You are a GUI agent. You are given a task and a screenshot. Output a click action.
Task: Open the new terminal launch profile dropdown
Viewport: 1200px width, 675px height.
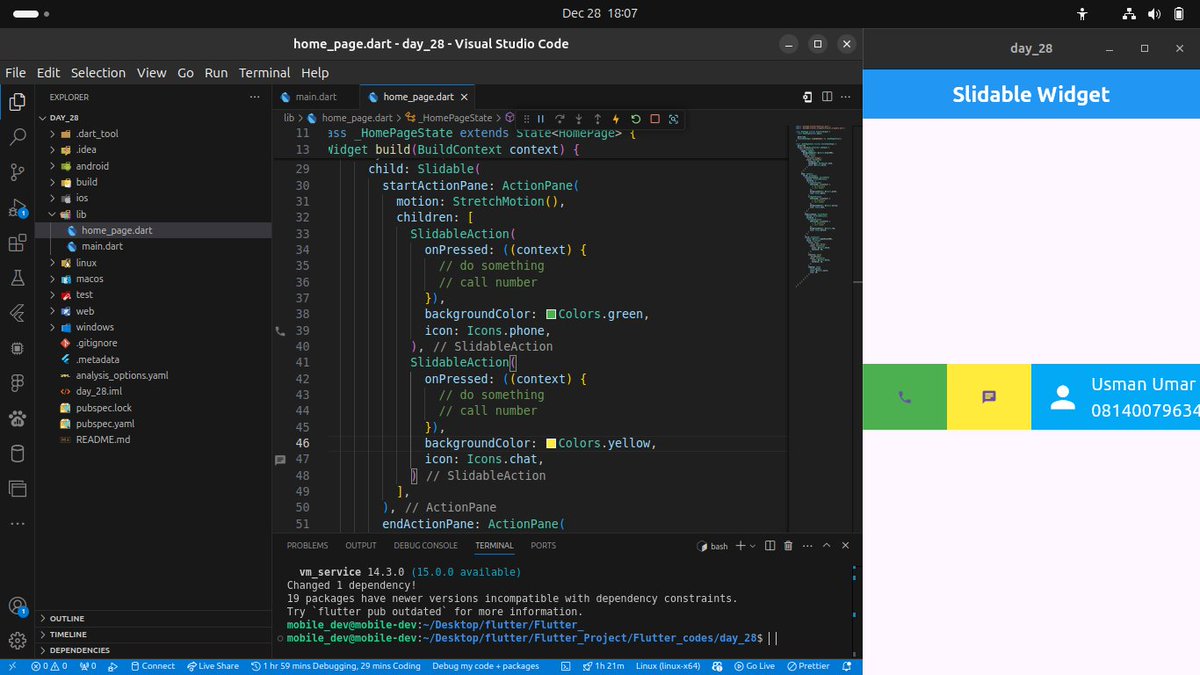[752, 546]
